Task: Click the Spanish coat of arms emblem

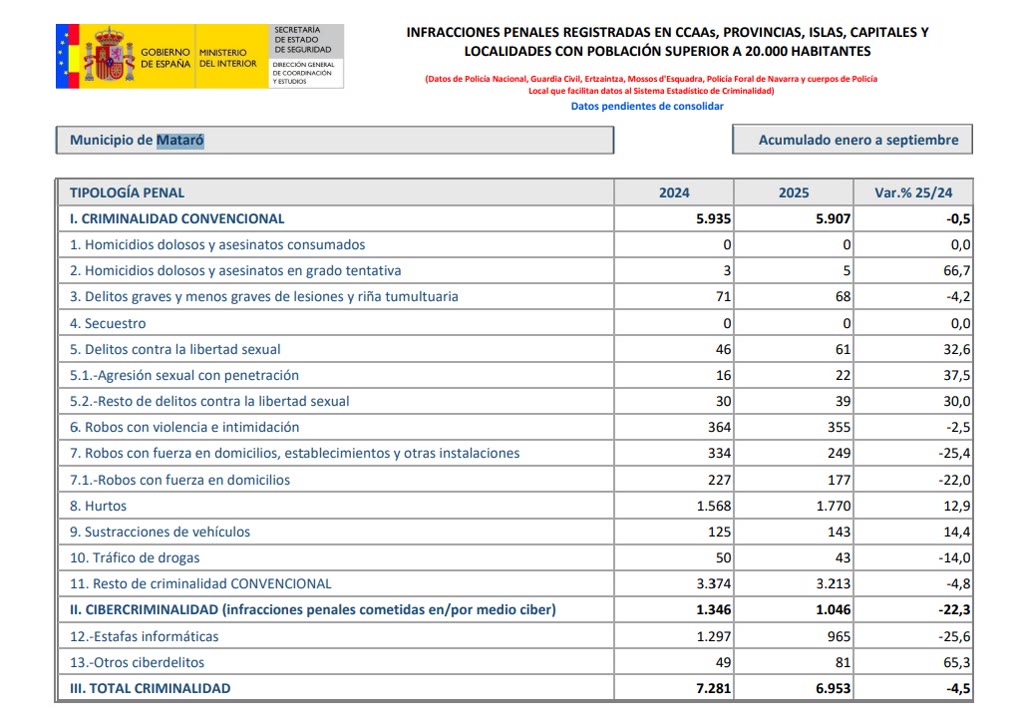Action: click(108, 56)
